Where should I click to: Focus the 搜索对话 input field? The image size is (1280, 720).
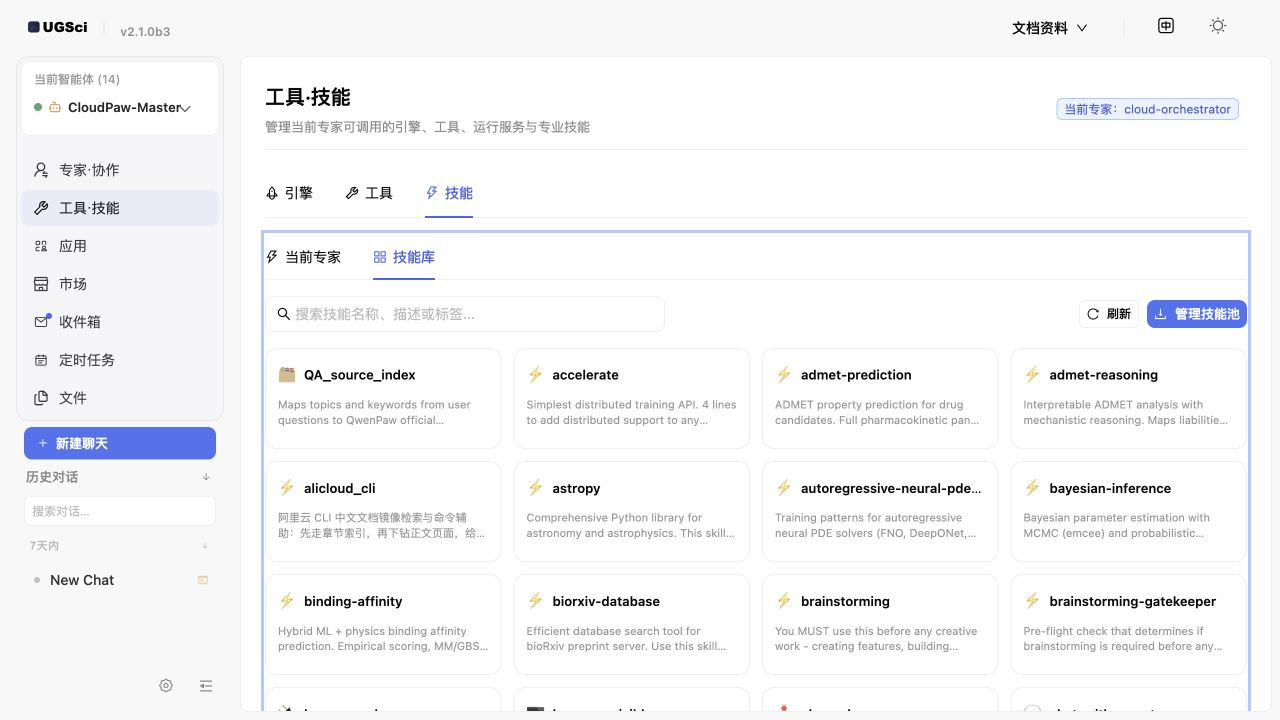[x=120, y=511]
